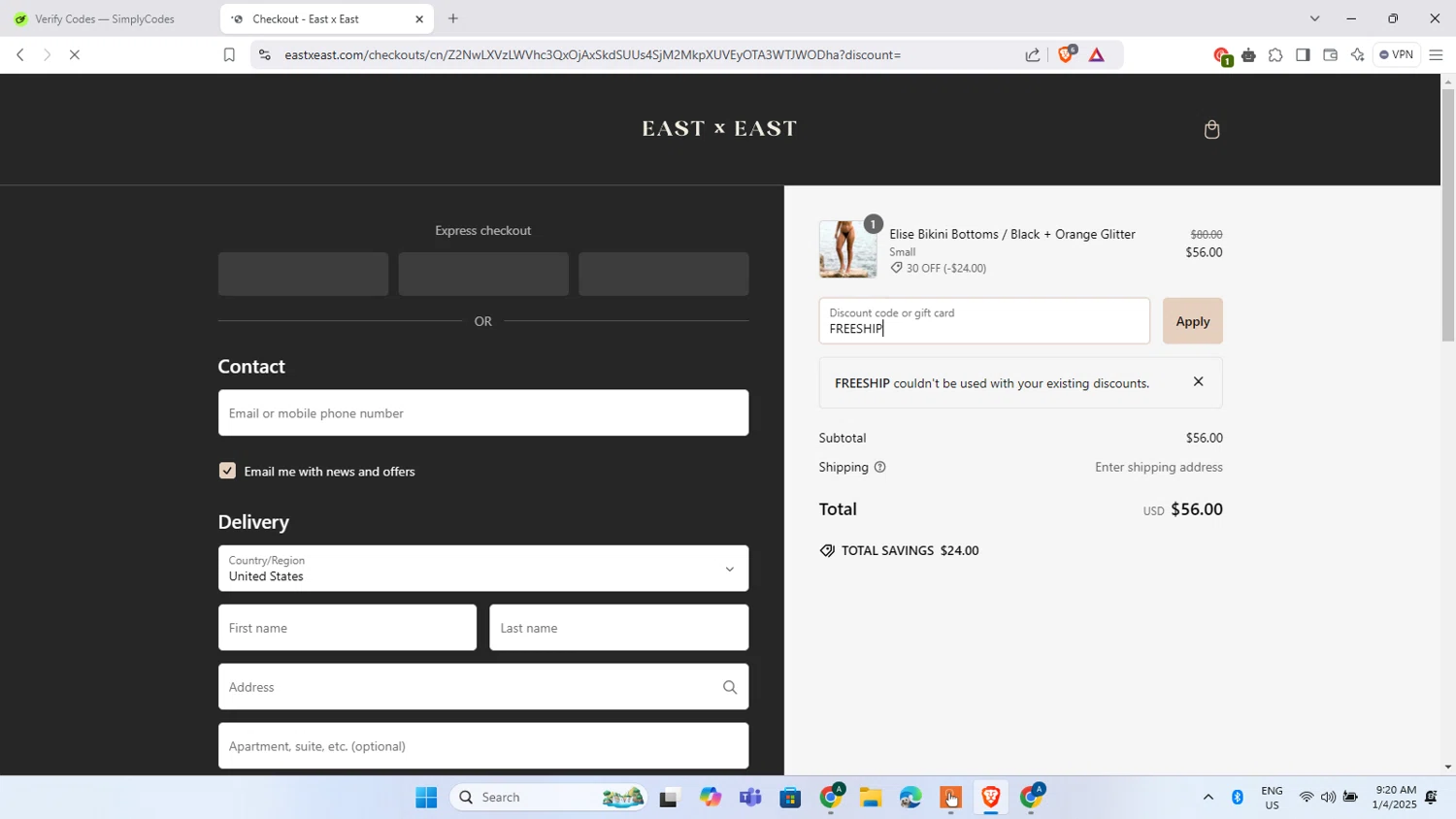
Task: Click the Address input field
Action: pyautogui.click(x=483, y=687)
